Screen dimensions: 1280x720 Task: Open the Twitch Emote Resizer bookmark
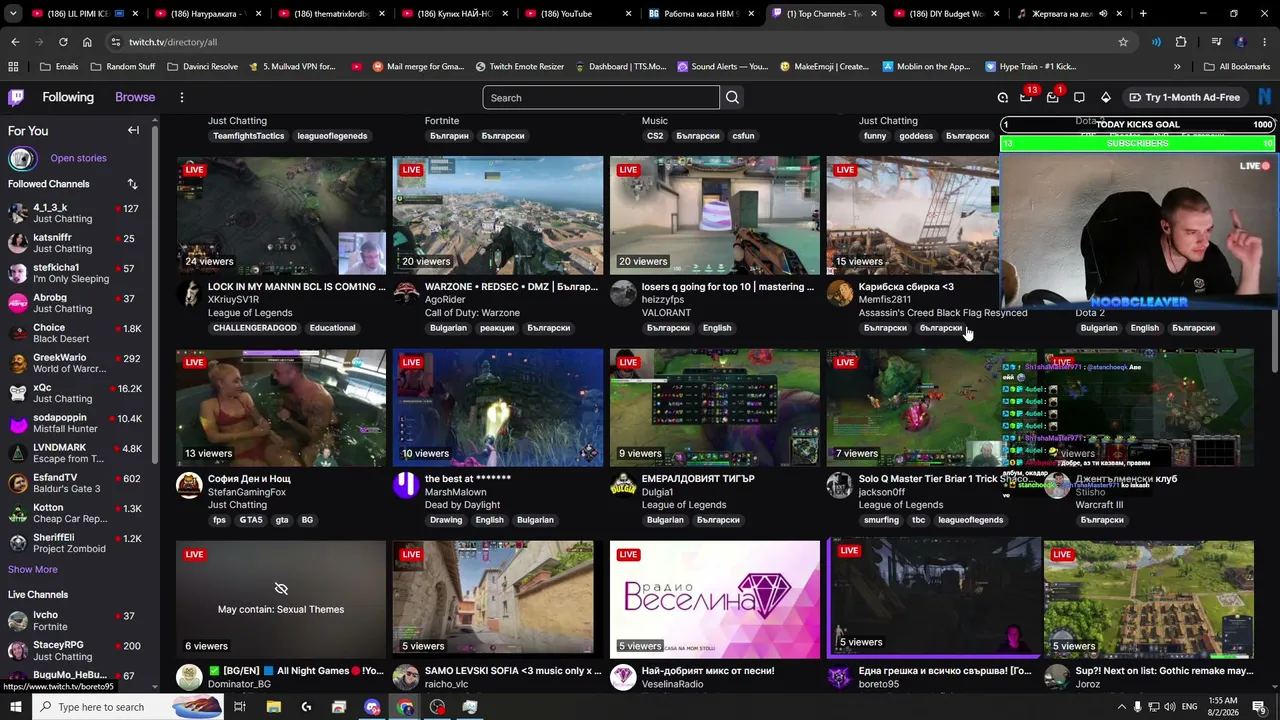520,67
